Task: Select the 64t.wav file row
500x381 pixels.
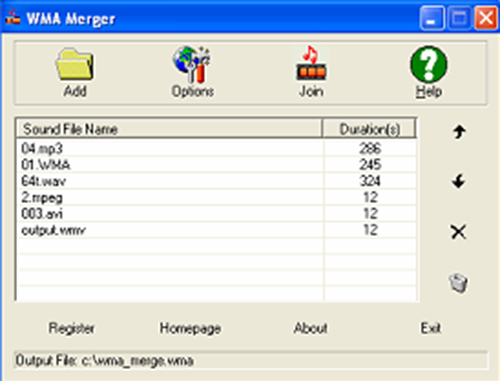Action: tap(217, 181)
